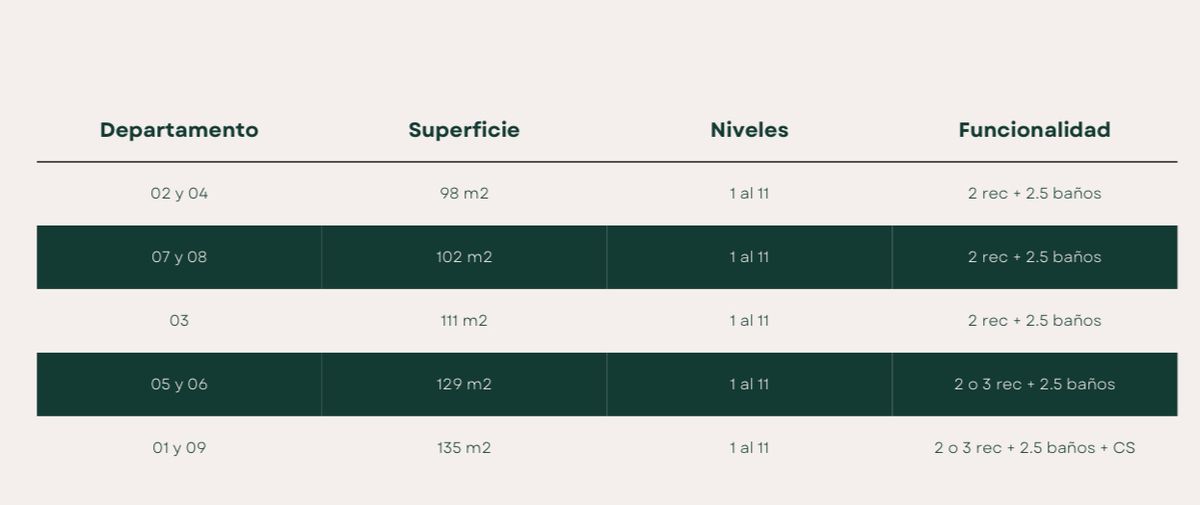The image size is (1200, 505).
Task: Click the Superficie column header
Action: click(x=464, y=130)
